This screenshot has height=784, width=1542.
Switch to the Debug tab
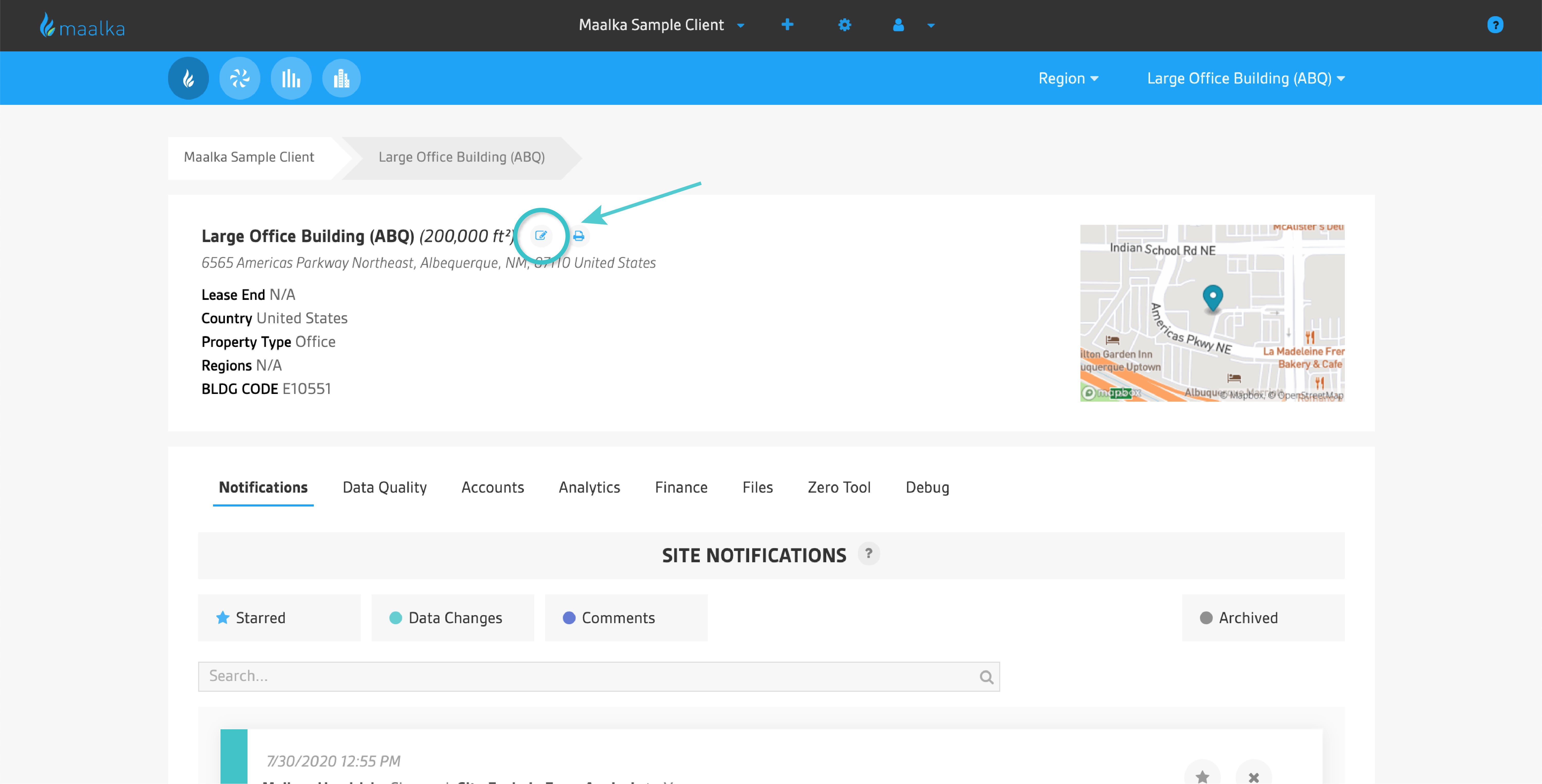[927, 488]
